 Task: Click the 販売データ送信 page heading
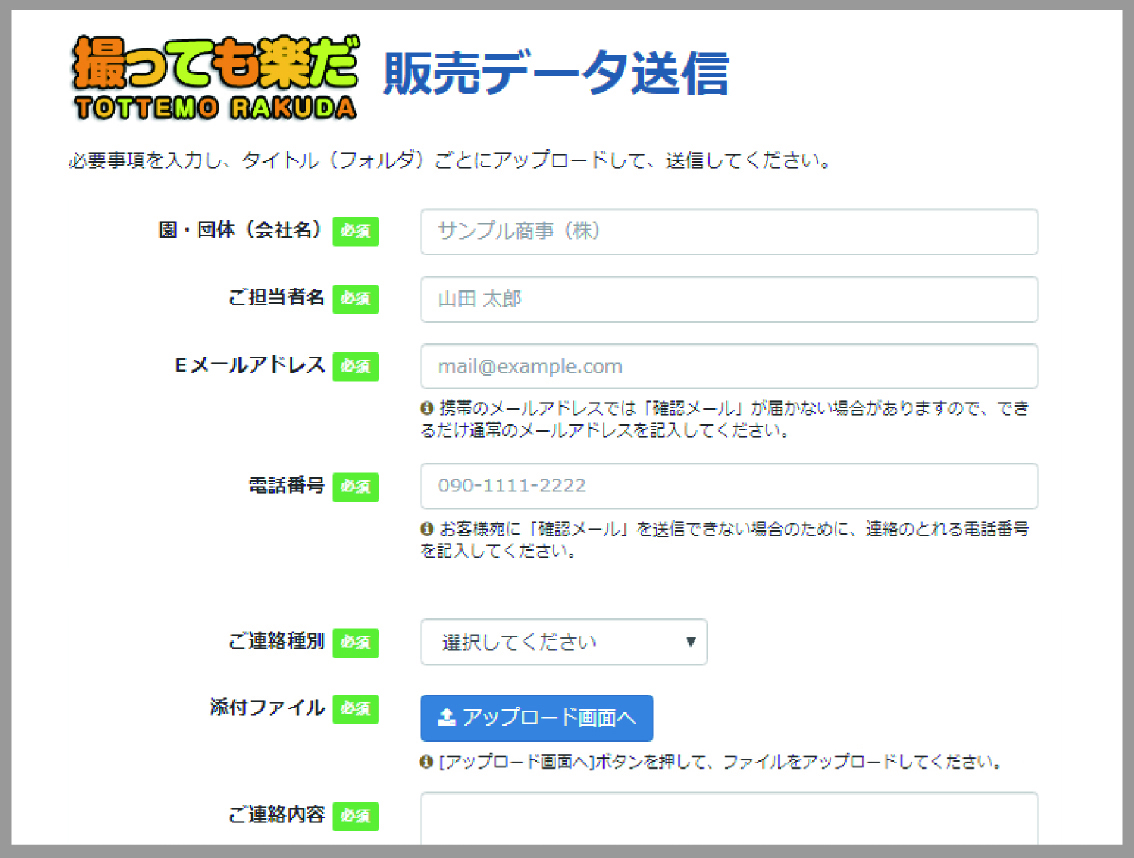(555, 72)
